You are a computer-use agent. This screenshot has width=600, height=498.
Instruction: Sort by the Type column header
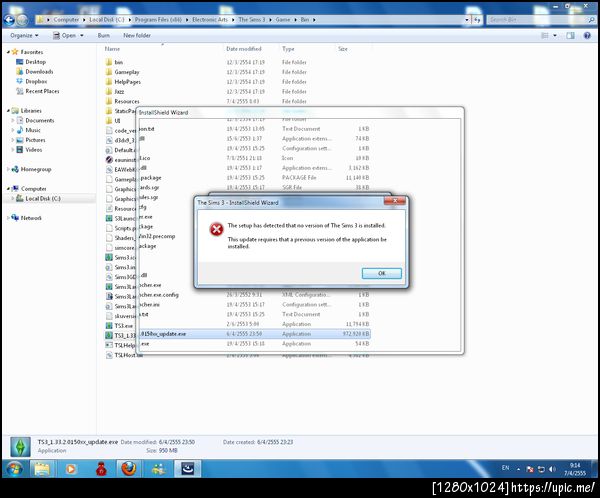288,49
